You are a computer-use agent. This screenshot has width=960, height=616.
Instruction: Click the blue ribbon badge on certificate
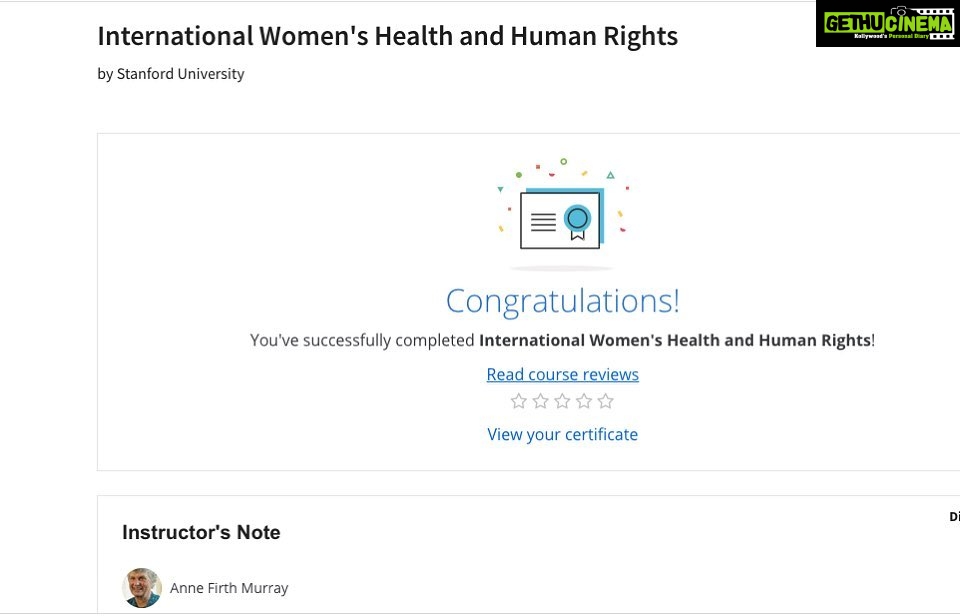[x=576, y=219]
